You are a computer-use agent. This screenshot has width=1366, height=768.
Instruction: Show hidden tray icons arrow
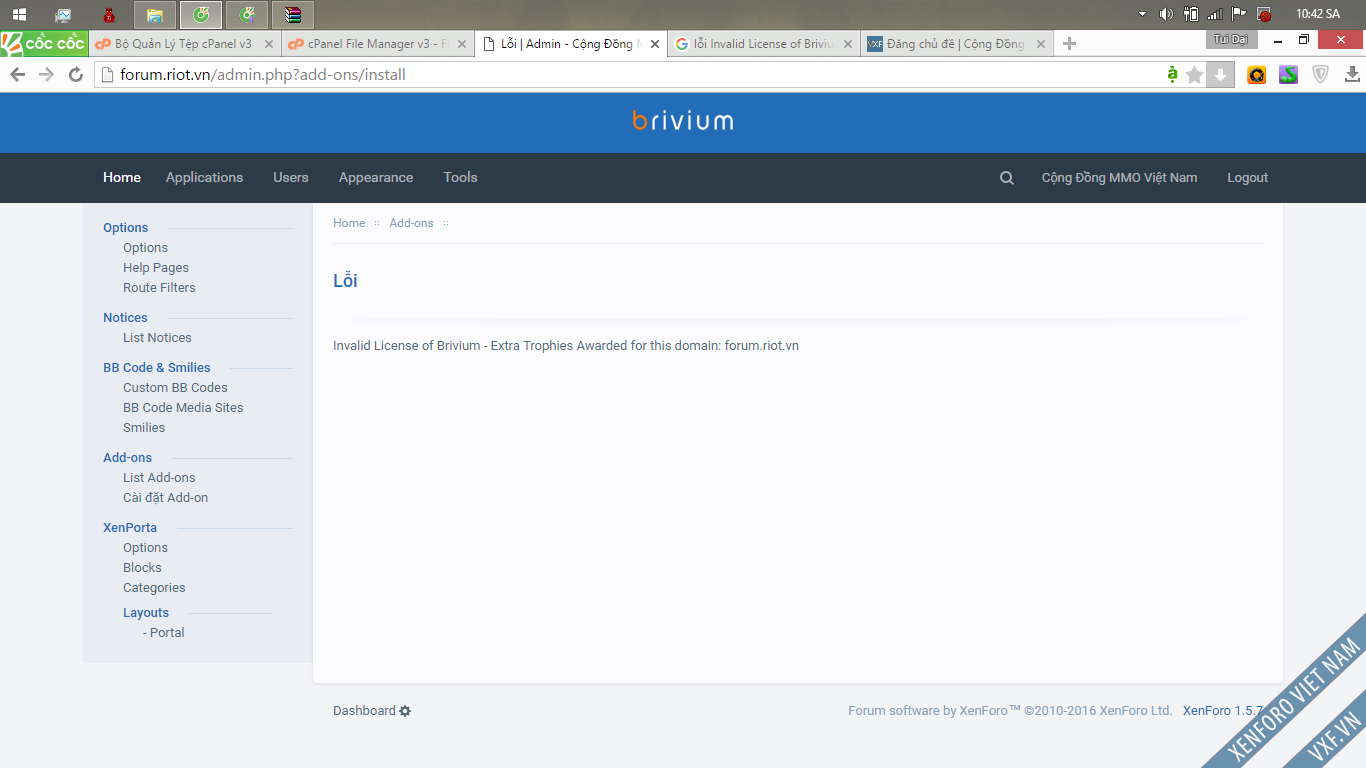(x=1143, y=14)
